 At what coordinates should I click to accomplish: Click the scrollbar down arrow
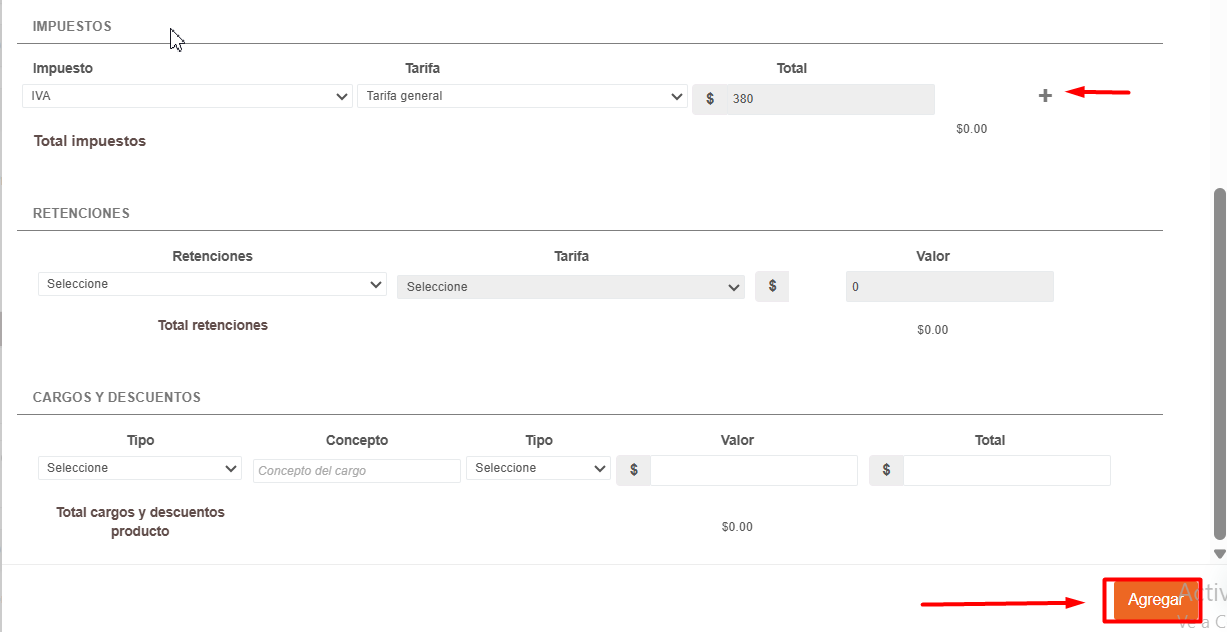[1219, 553]
